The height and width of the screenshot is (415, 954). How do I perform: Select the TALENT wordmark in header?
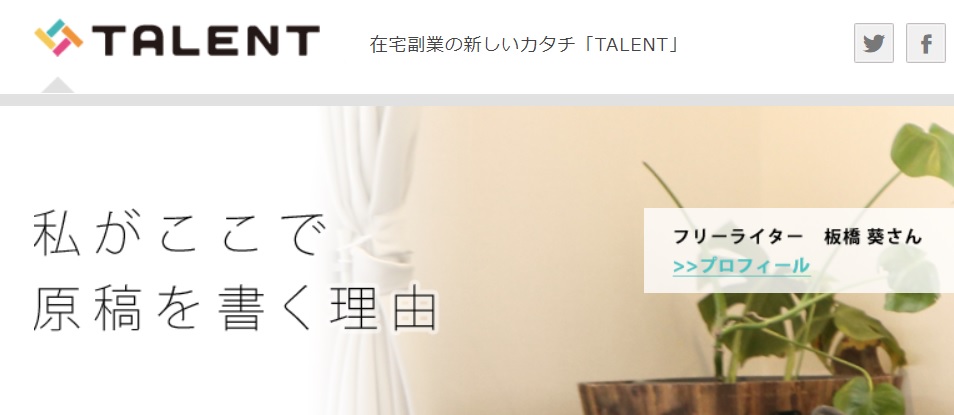206,41
